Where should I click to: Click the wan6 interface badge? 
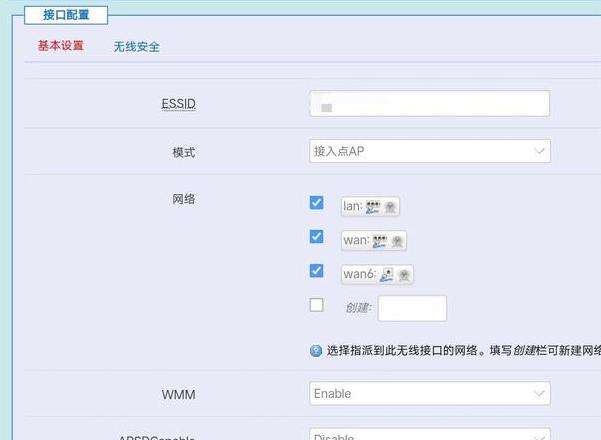(377, 274)
